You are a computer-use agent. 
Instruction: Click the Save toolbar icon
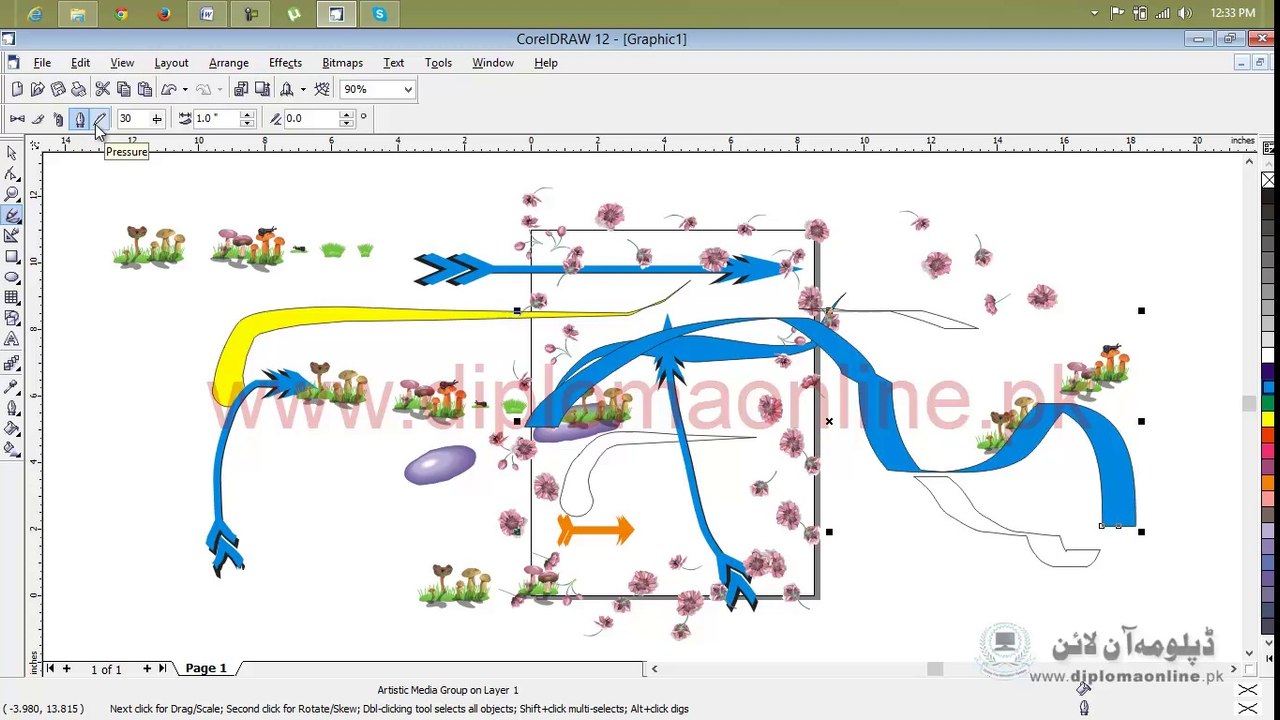pyautogui.click(x=58, y=89)
